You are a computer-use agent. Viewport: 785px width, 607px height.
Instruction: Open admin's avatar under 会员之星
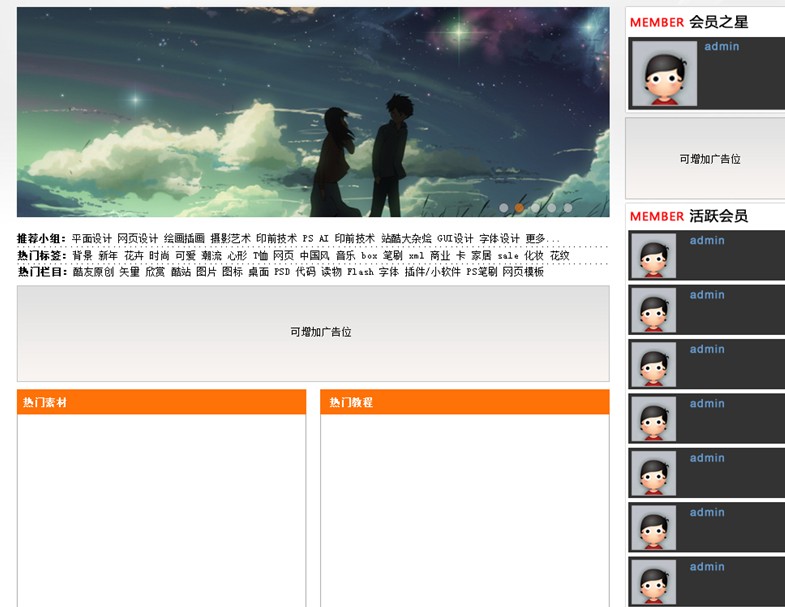coord(664,73)
